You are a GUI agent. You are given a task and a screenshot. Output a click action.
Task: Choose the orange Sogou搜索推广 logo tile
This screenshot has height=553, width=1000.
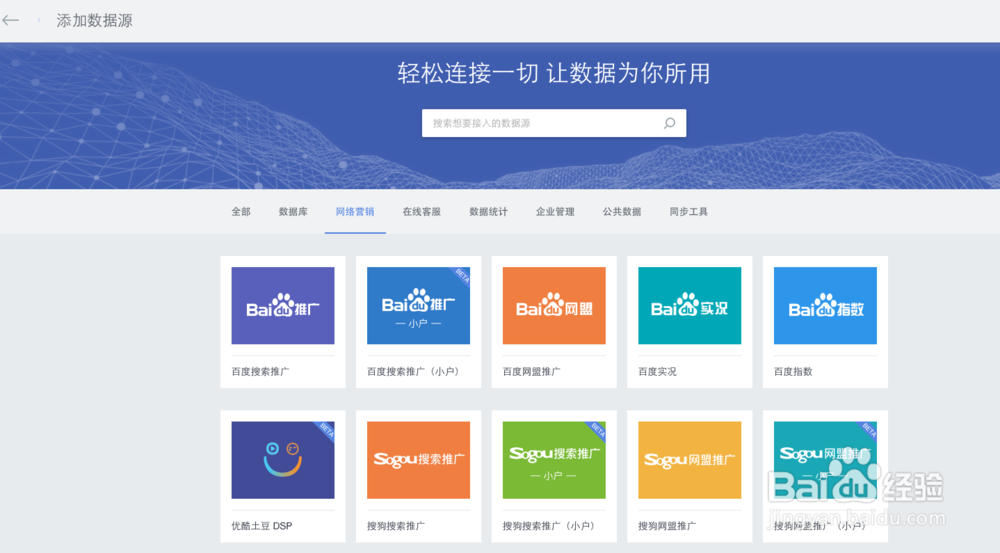418,460
